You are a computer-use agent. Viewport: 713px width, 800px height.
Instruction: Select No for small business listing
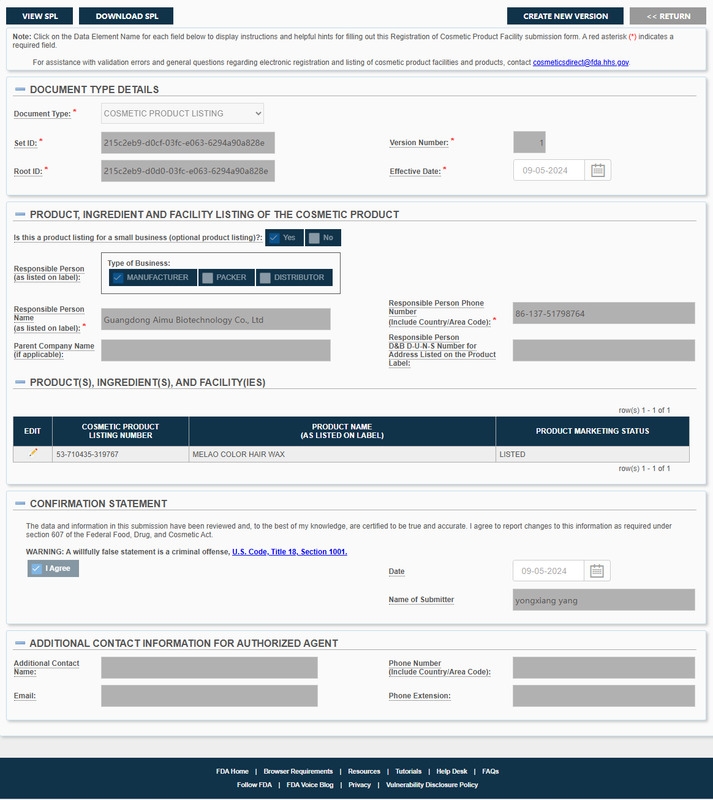click(x=322, y=238)
